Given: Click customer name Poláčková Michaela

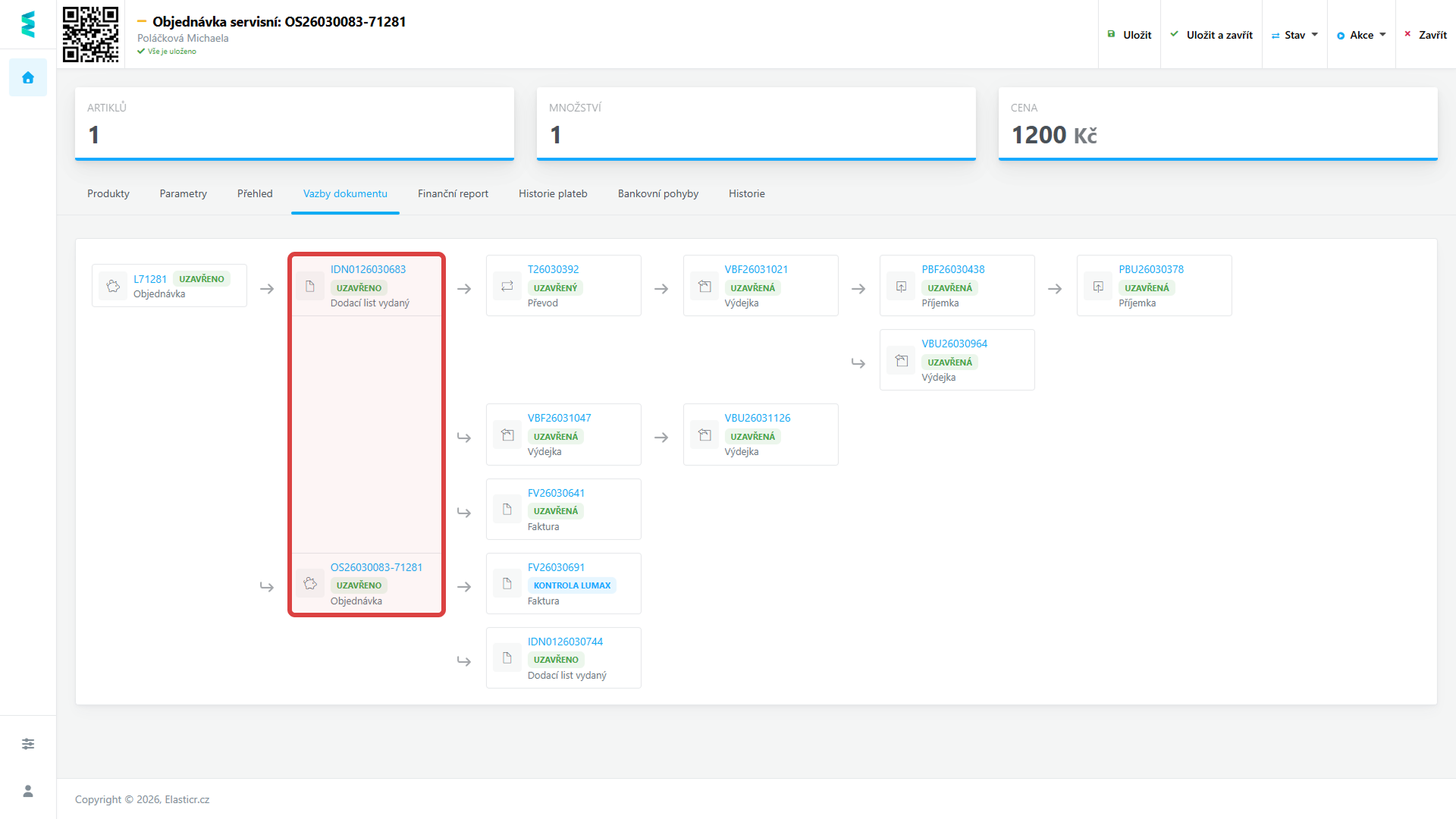Looking at the screenshot, I should 183,38.
